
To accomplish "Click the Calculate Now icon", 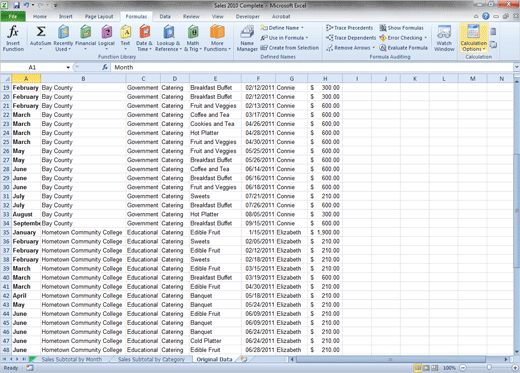I will 493,32.
